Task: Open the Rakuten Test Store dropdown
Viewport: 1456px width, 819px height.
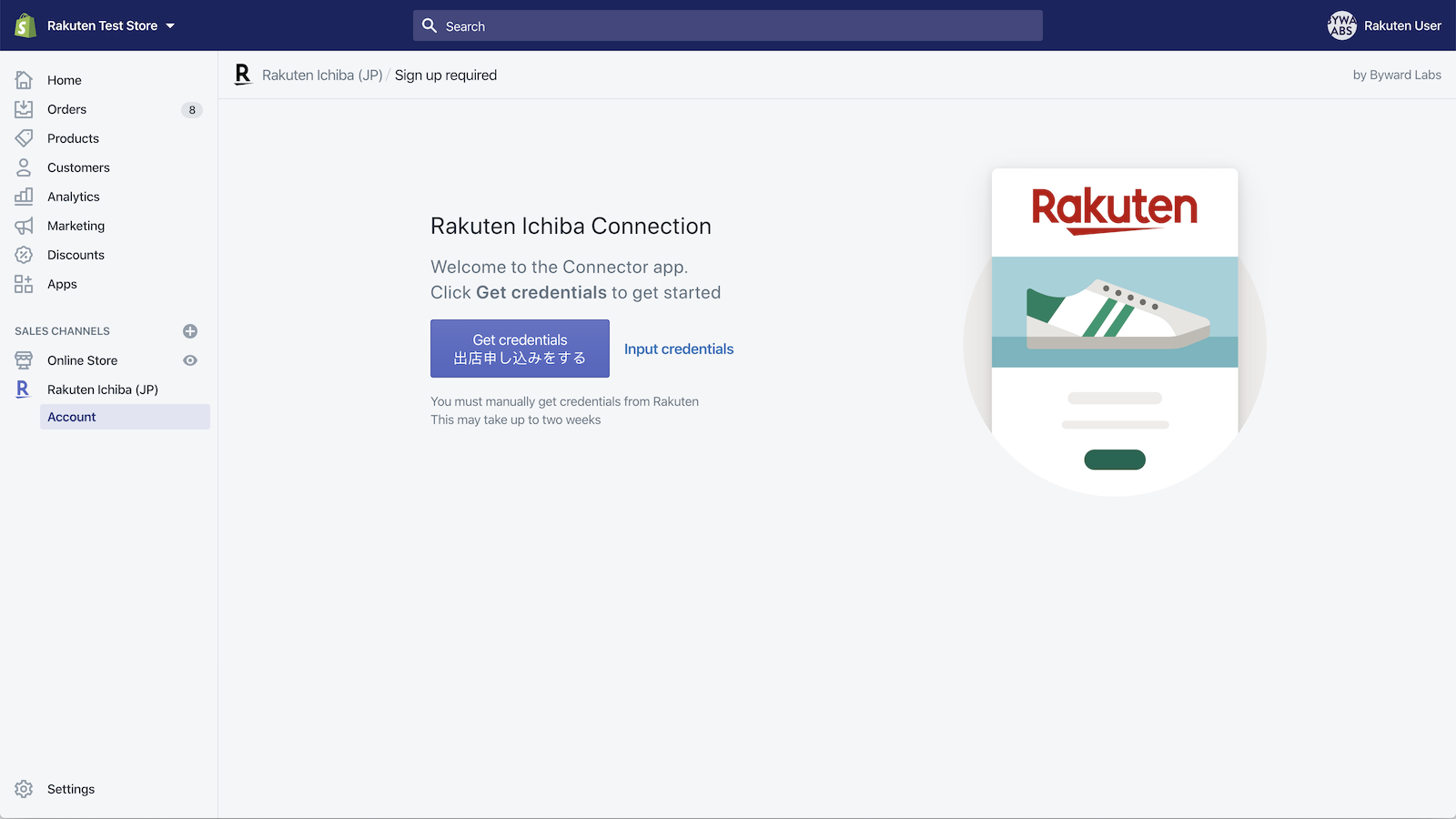Action: (x=111, y=25)
